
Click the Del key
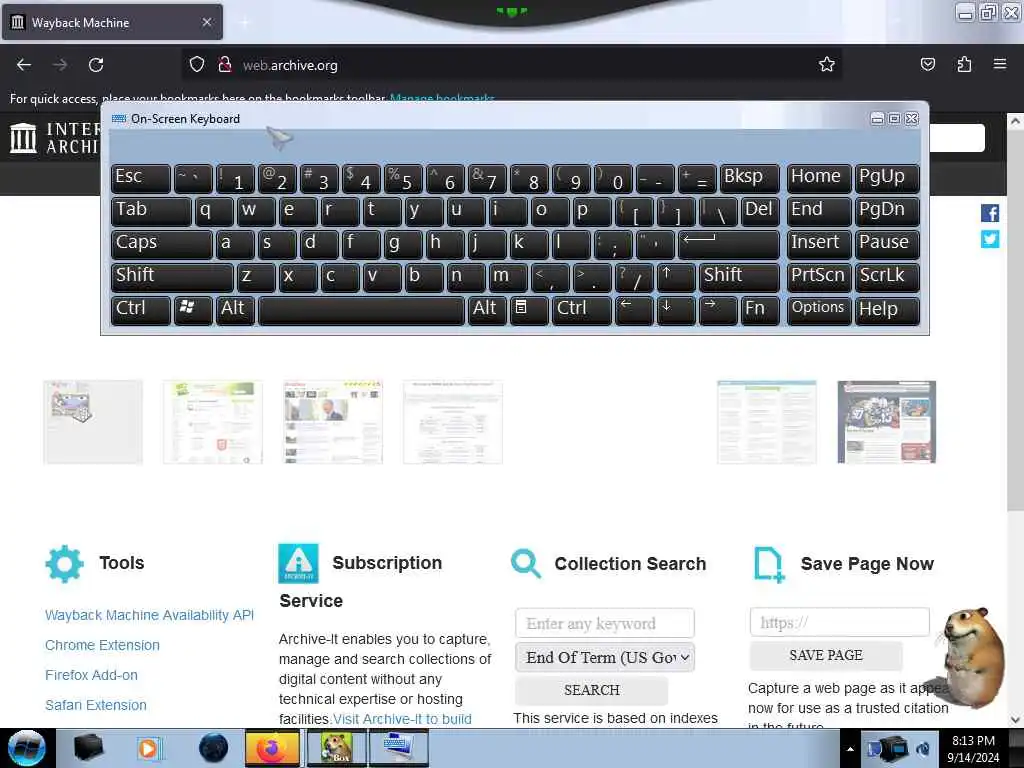(x=760, y=211)
